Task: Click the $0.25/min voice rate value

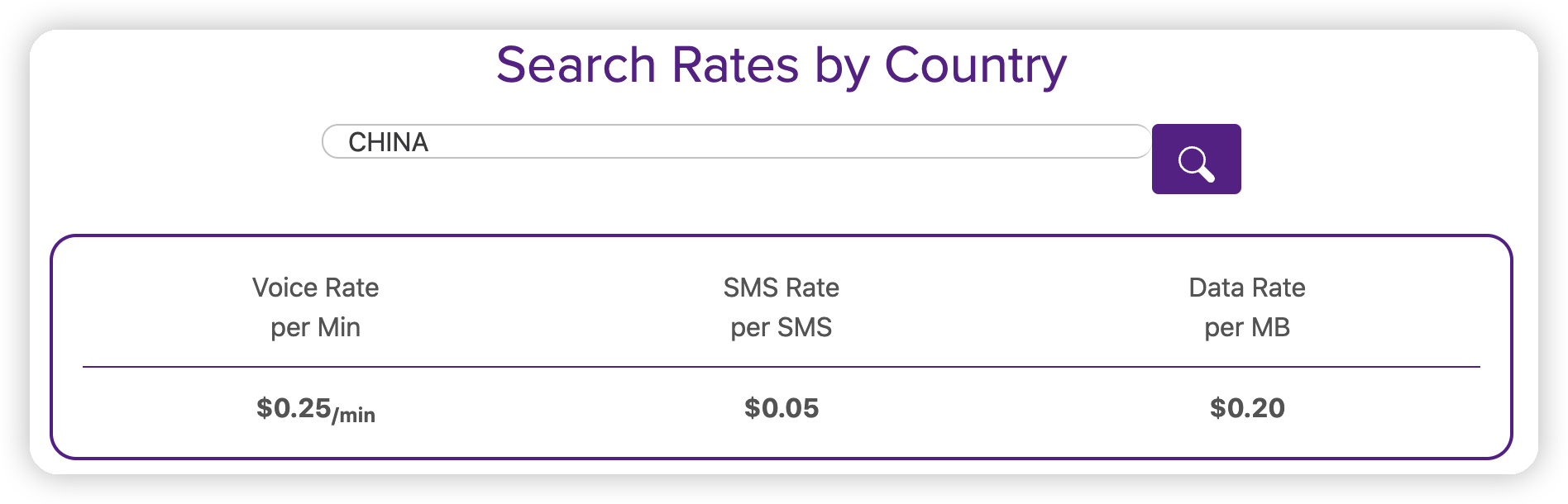Action: click(315, 409)
